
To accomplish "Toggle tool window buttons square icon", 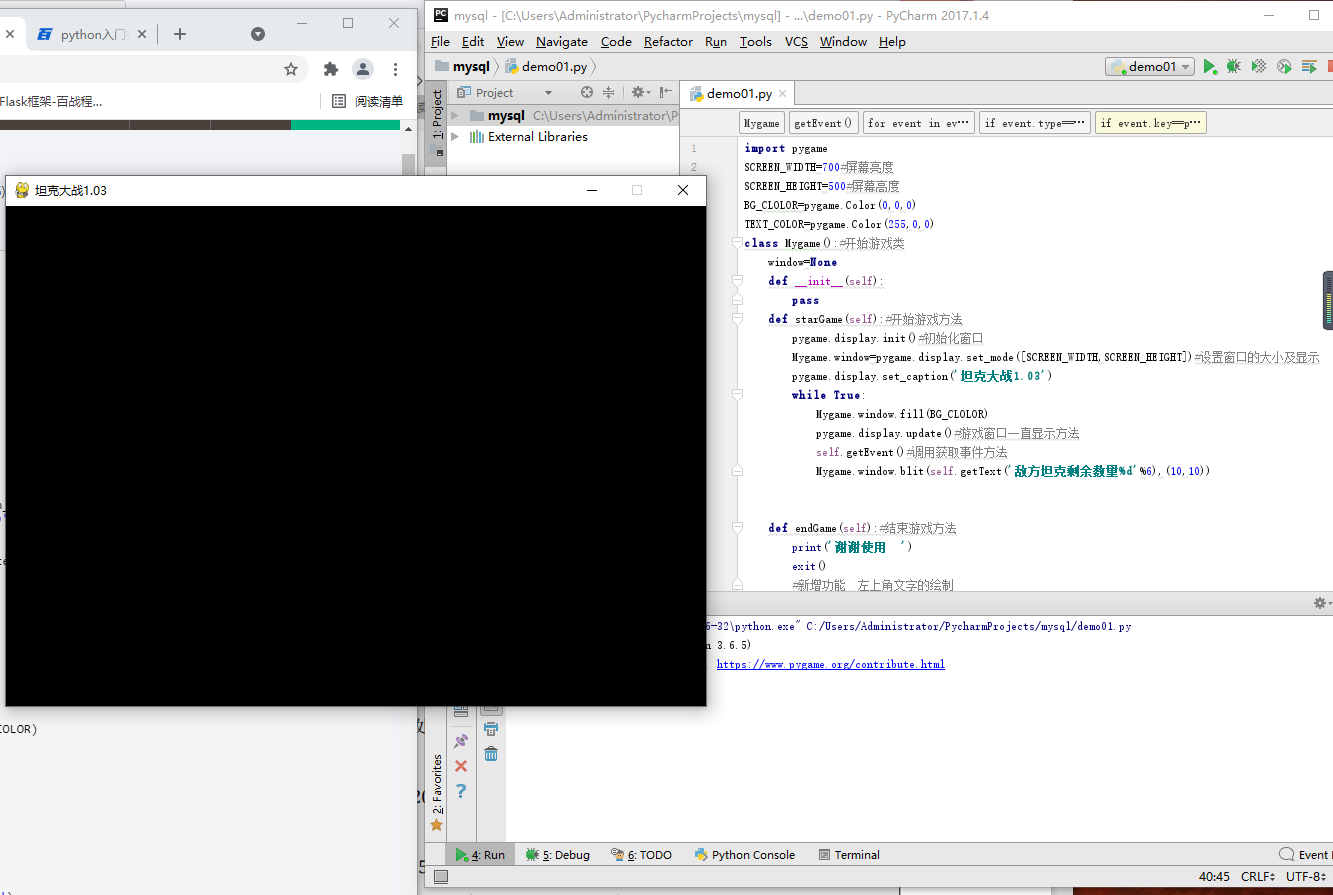I will [441, 877].
